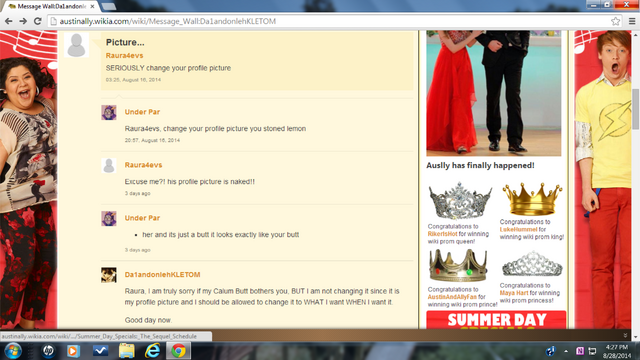Image resolution: width=640 pixels, height=360 pixels.
Task: Bookmark this page with the star icon
Action: 616,21
